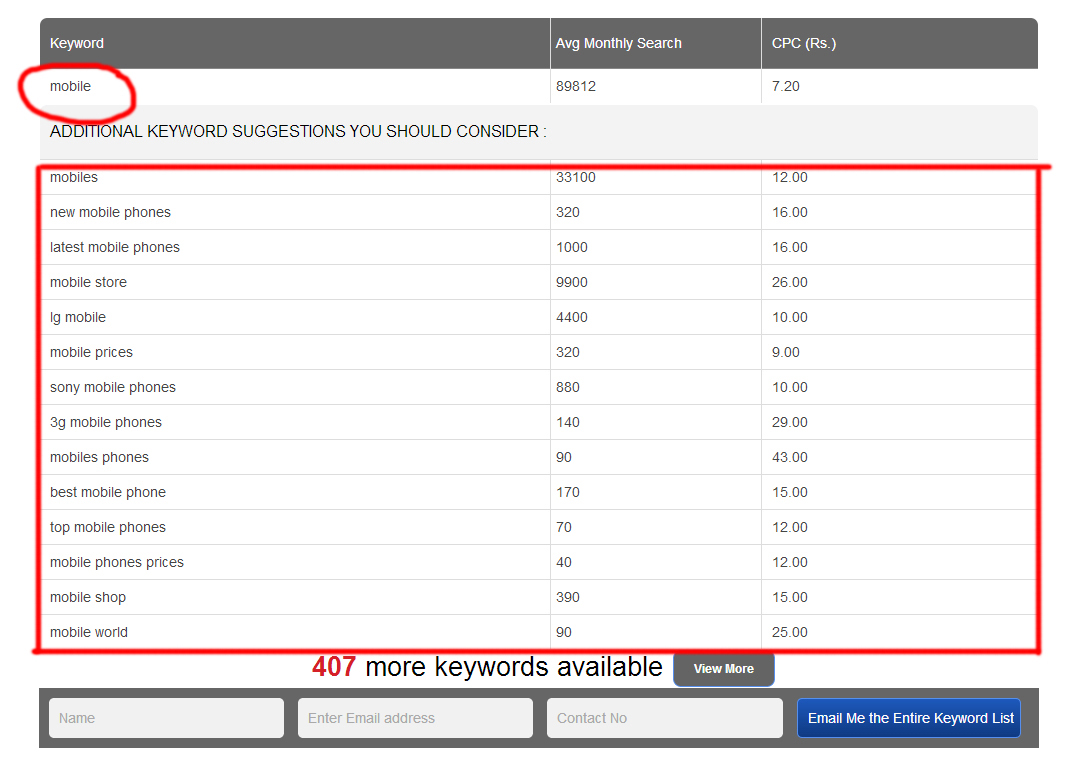The image size is (1075, 768).
Task: Select the 7.20 CPC value
Action: (786, 86)
